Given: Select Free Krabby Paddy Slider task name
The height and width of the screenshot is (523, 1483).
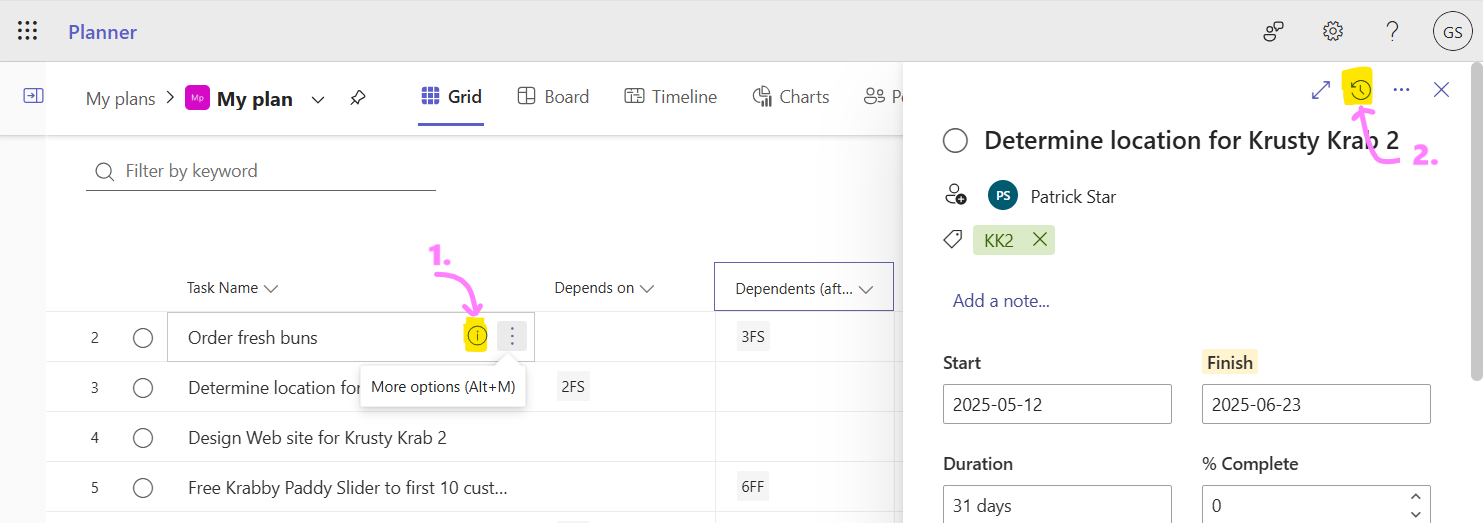Looking at the screenshot, I should [348, 488].
